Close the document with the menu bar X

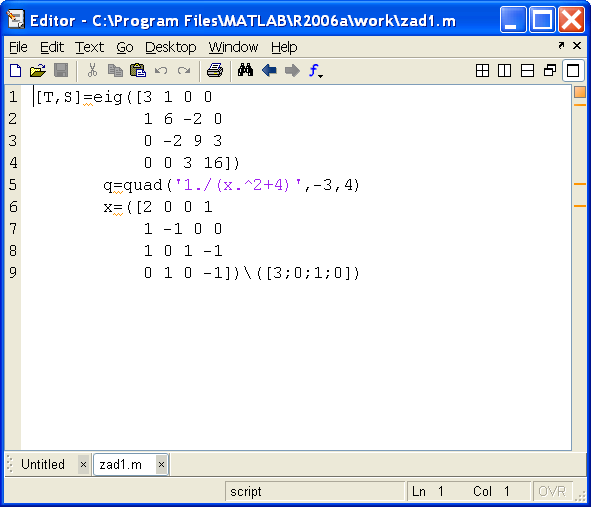[577, 45]
